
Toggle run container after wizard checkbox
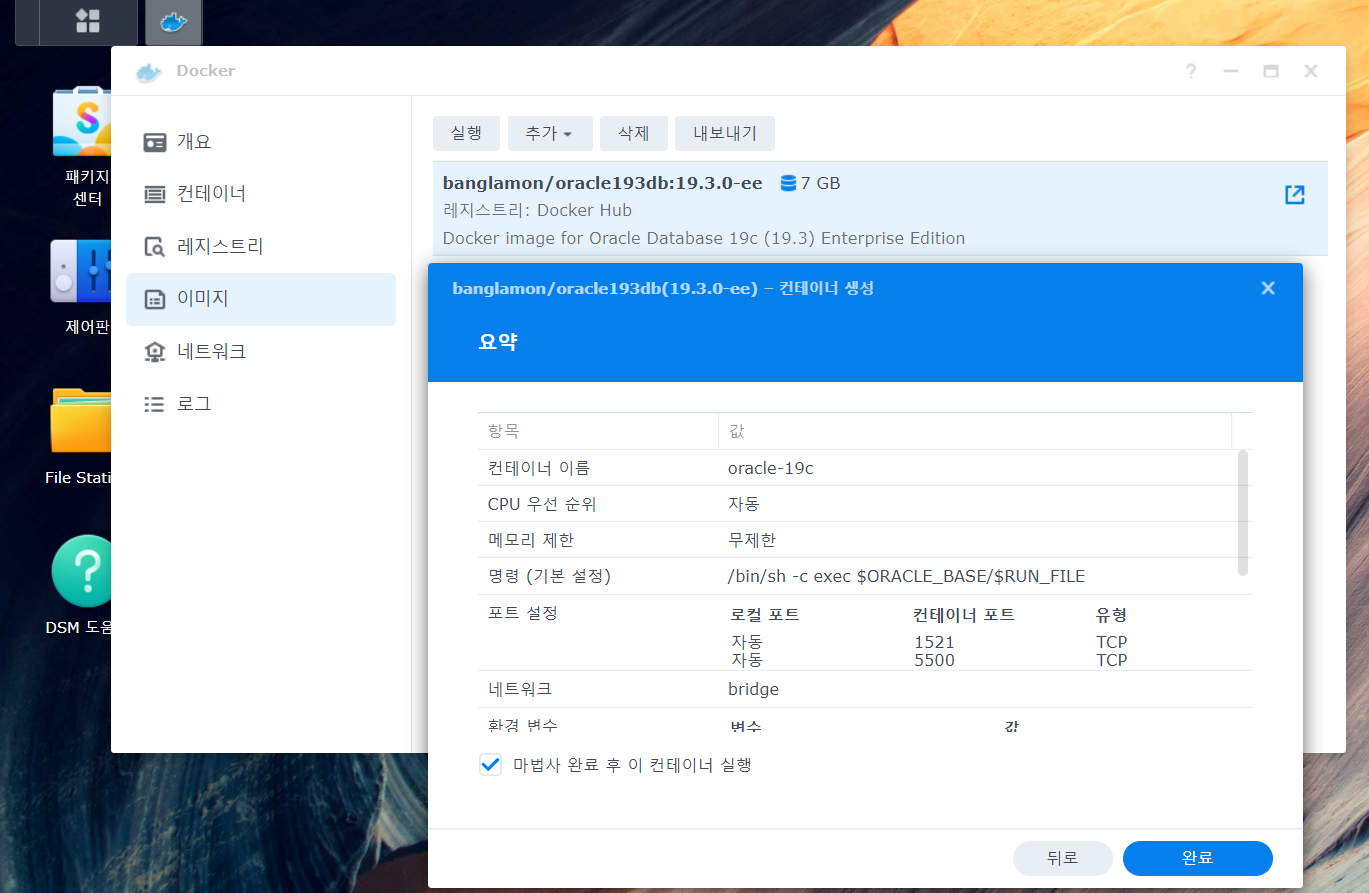tap(490, 765)
